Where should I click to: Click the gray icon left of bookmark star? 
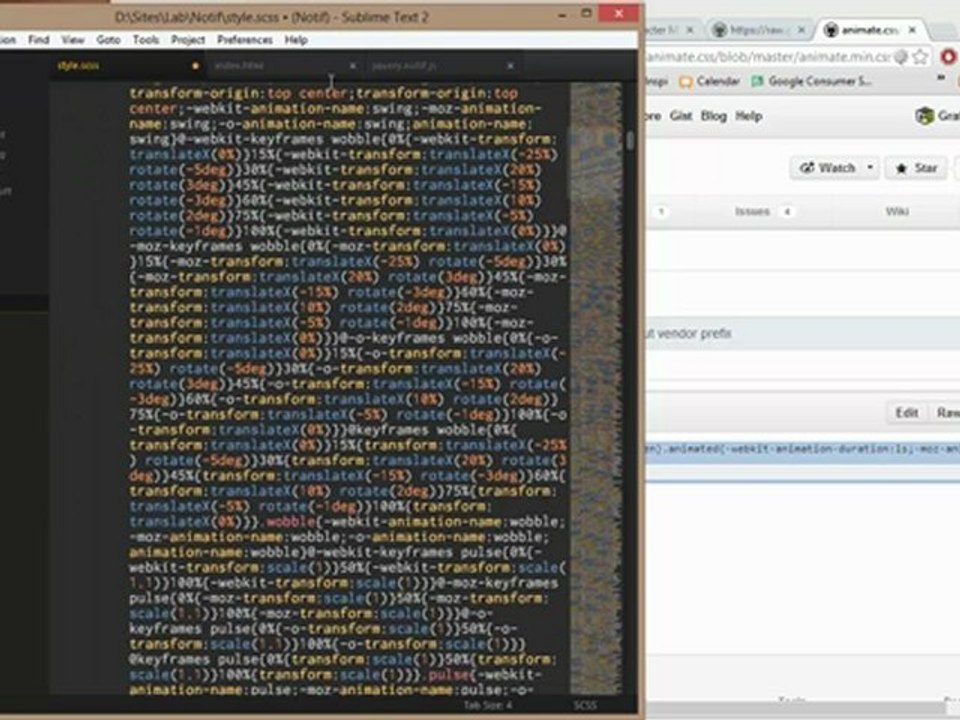click(x=901, y=57)
